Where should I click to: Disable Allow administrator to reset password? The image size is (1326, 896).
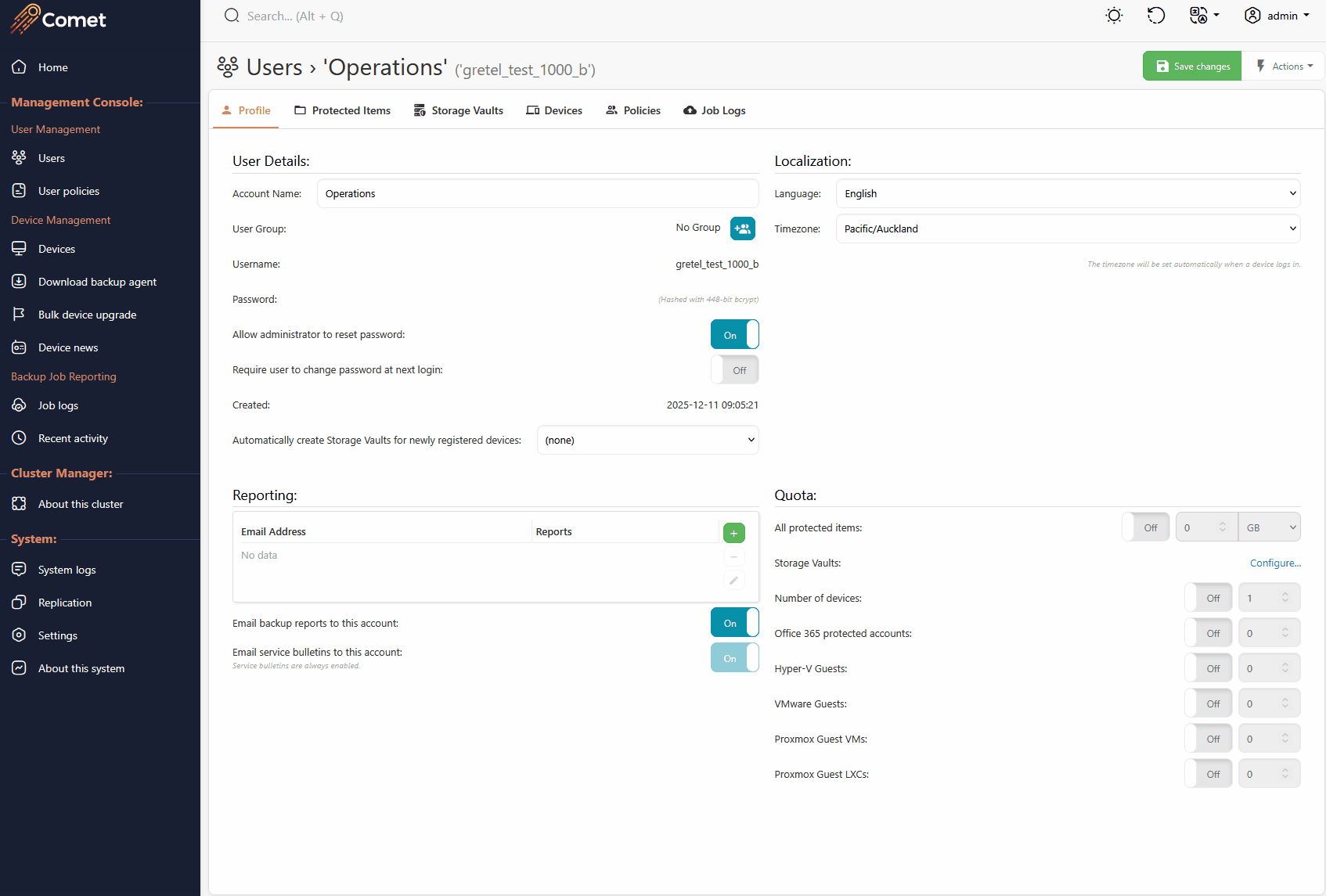coord(734,335)
